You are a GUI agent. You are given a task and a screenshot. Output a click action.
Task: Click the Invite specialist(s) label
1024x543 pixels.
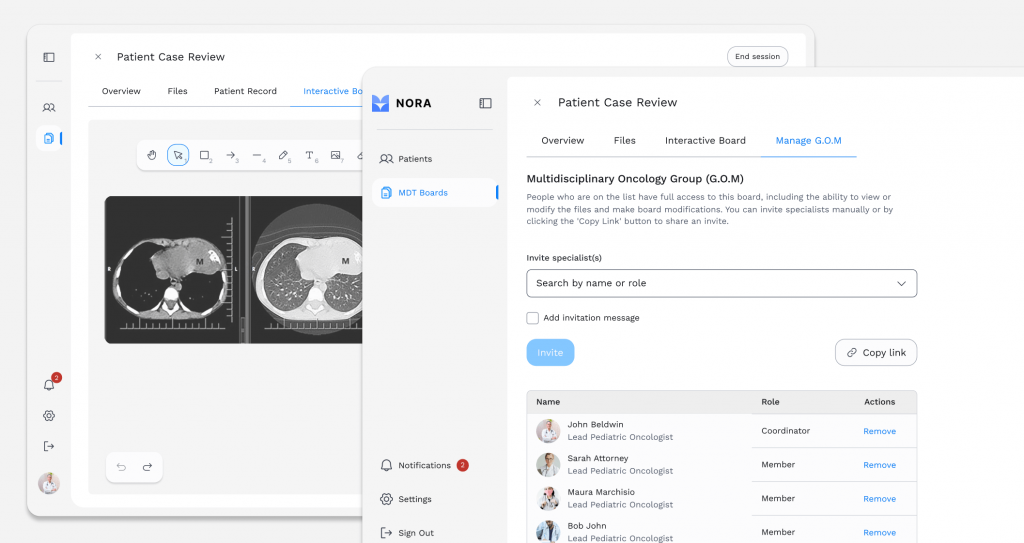(x=564, y=258)
